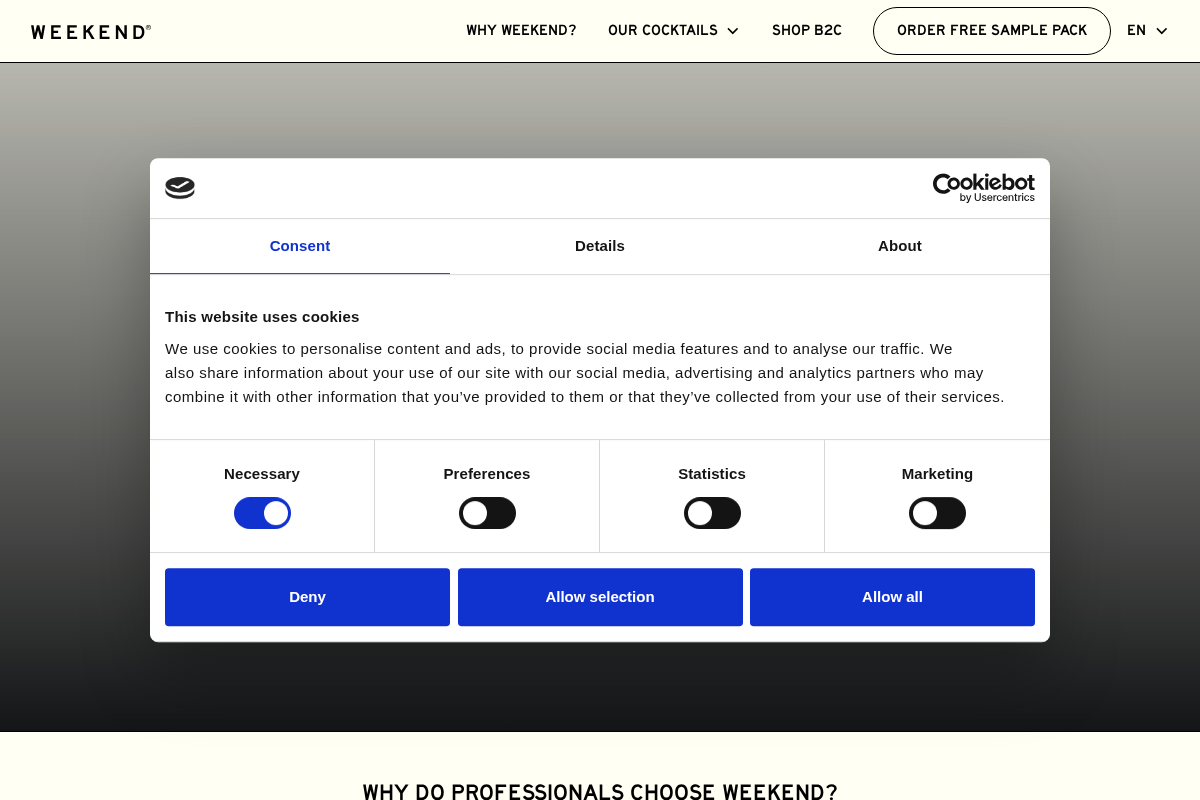Click the cookie dialog site logo icon
Image resolution: width=1200 pixels, height=800 pixels.
click(180, 188)
